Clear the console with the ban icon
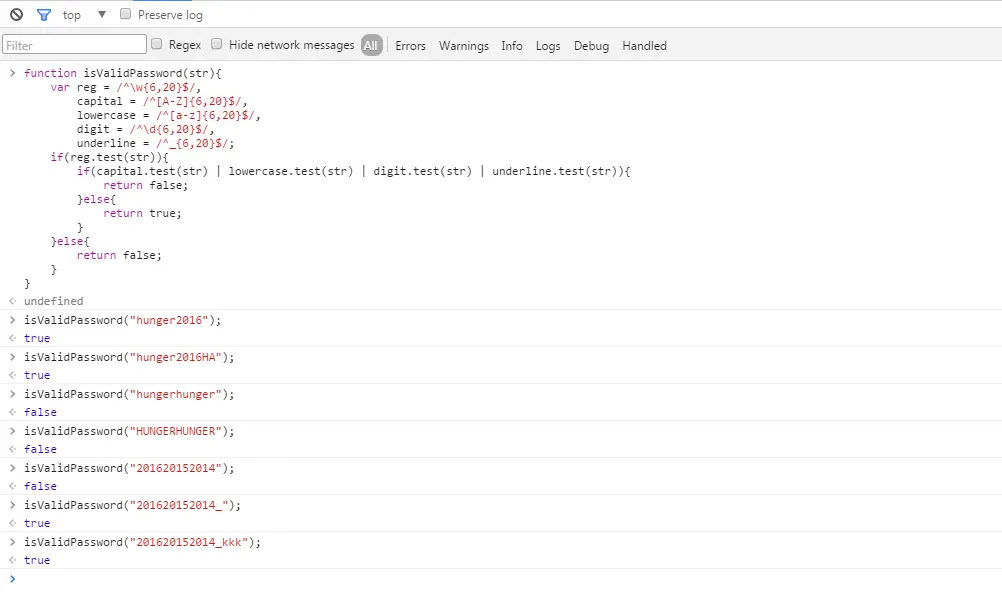Image resolution: width=1002 pixels, height=610 pixels. click(x=17, y=14)
